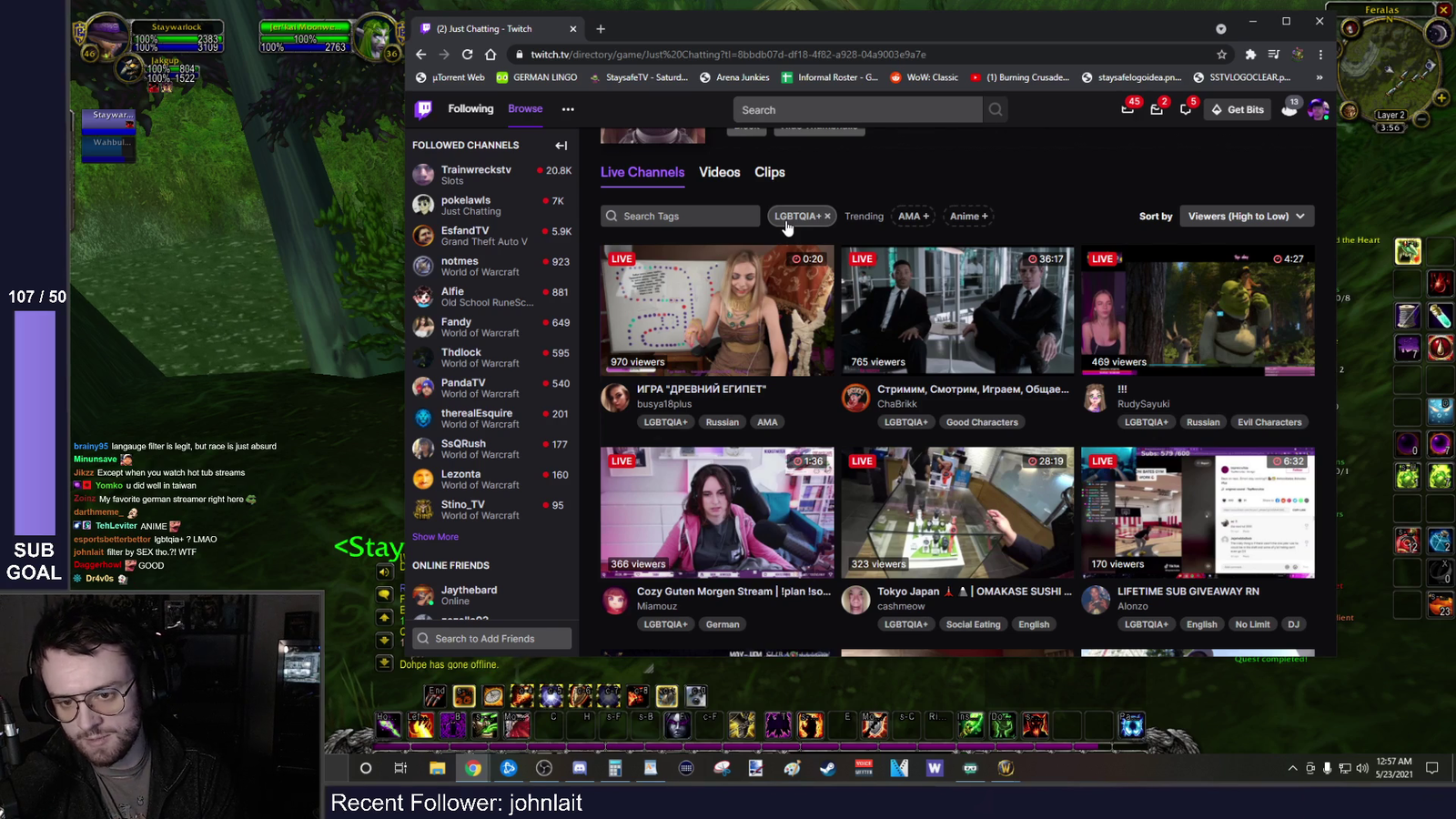
Task: Open whispers icon with 5 badge
Action: click(1186, 109)
